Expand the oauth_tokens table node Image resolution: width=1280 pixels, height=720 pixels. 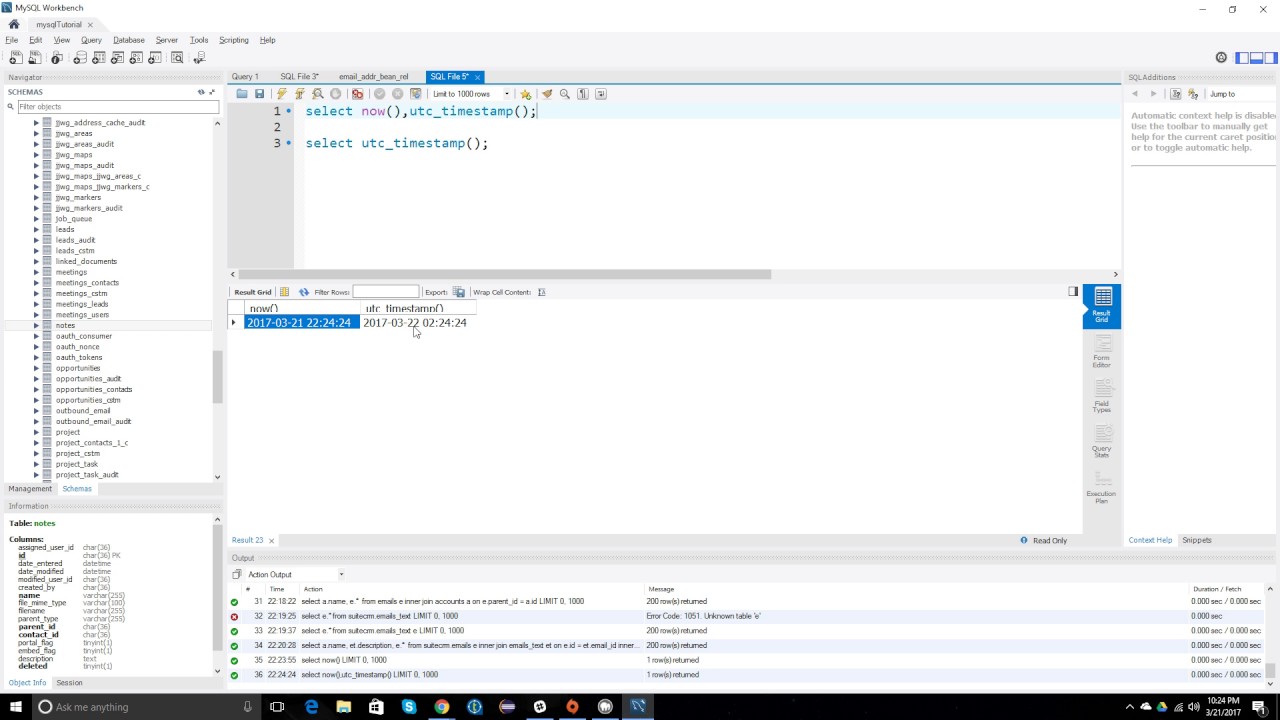pyautogui.click(x=36, y=357)
